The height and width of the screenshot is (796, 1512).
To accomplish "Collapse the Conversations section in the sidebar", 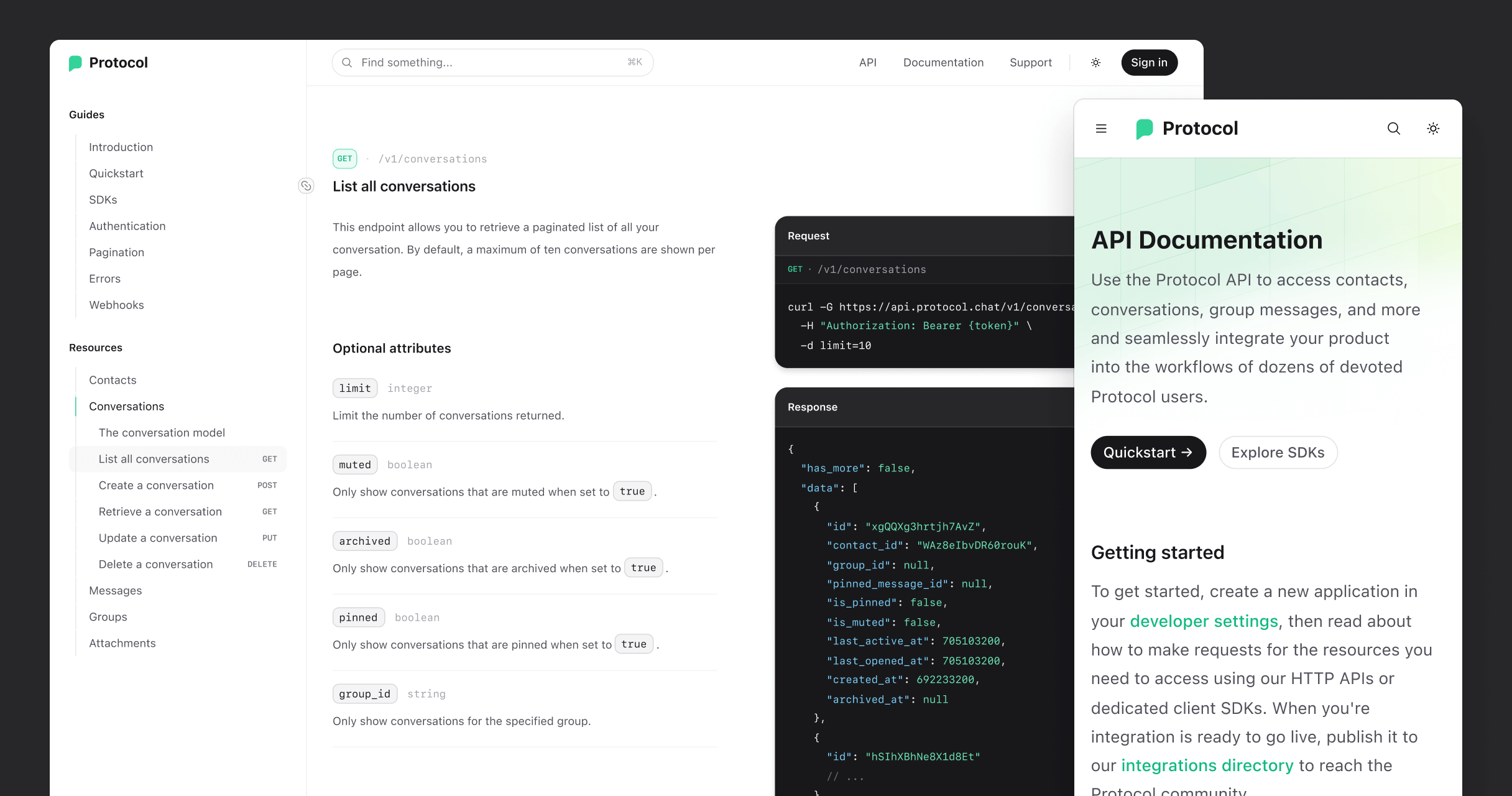I will [127, 406].
